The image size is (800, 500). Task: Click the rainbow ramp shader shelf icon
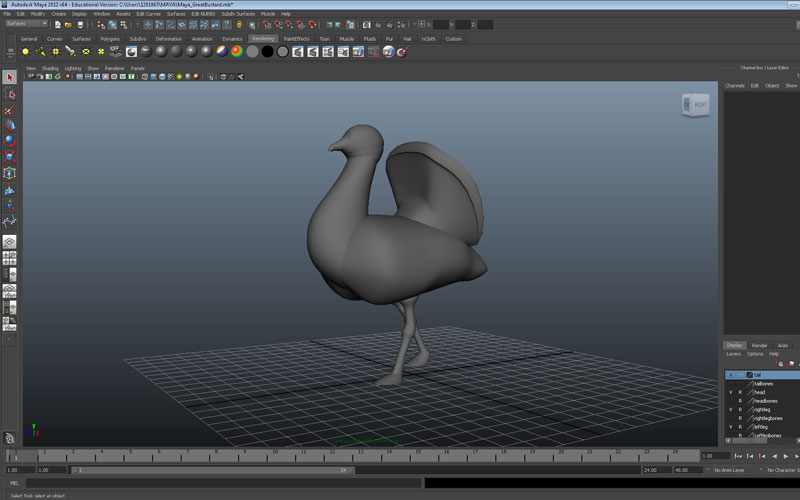coord(237,51)
